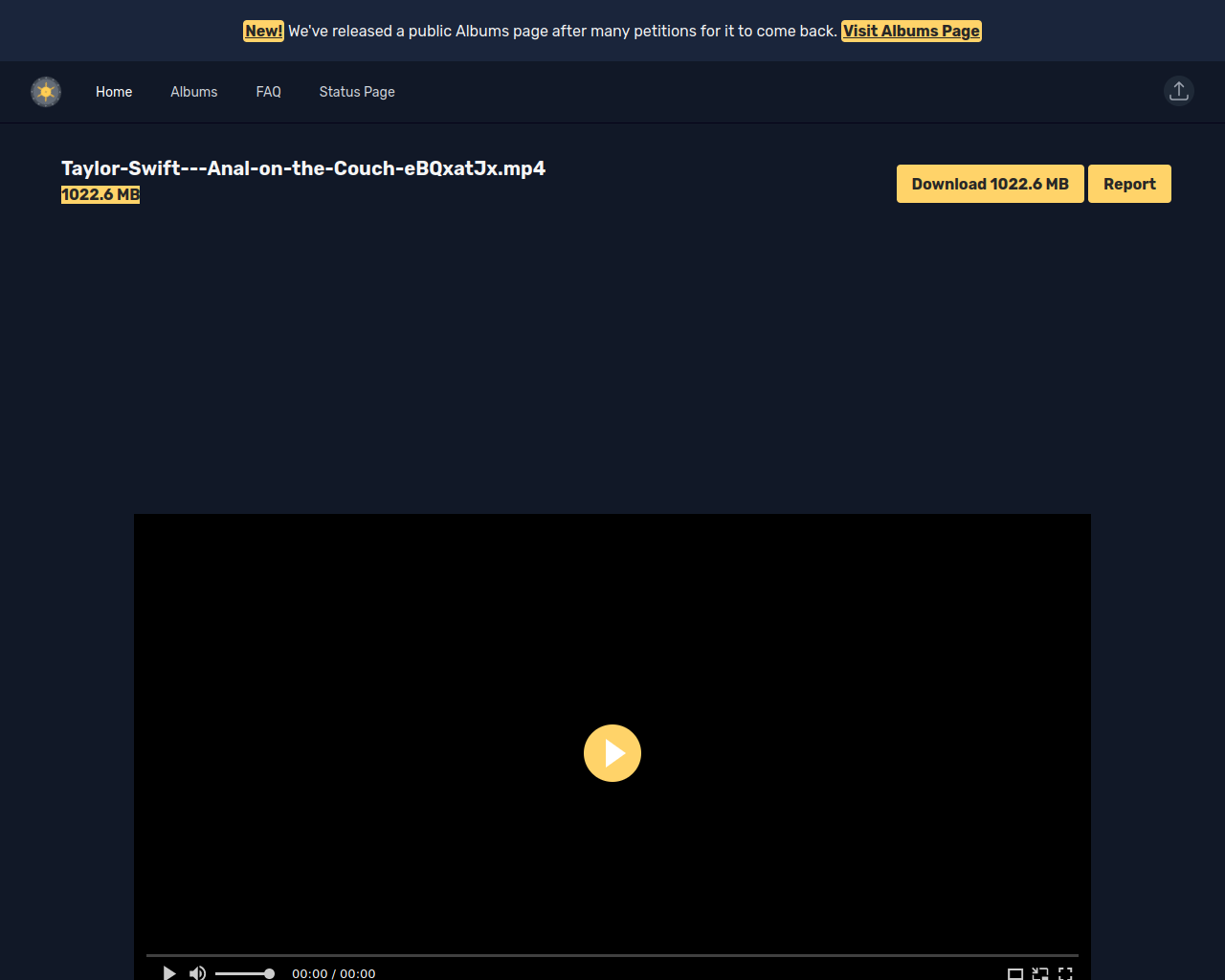The image size is (1225, 980).
Task: Toggle theater mode in the player
Action: [x=1015, y=974]
